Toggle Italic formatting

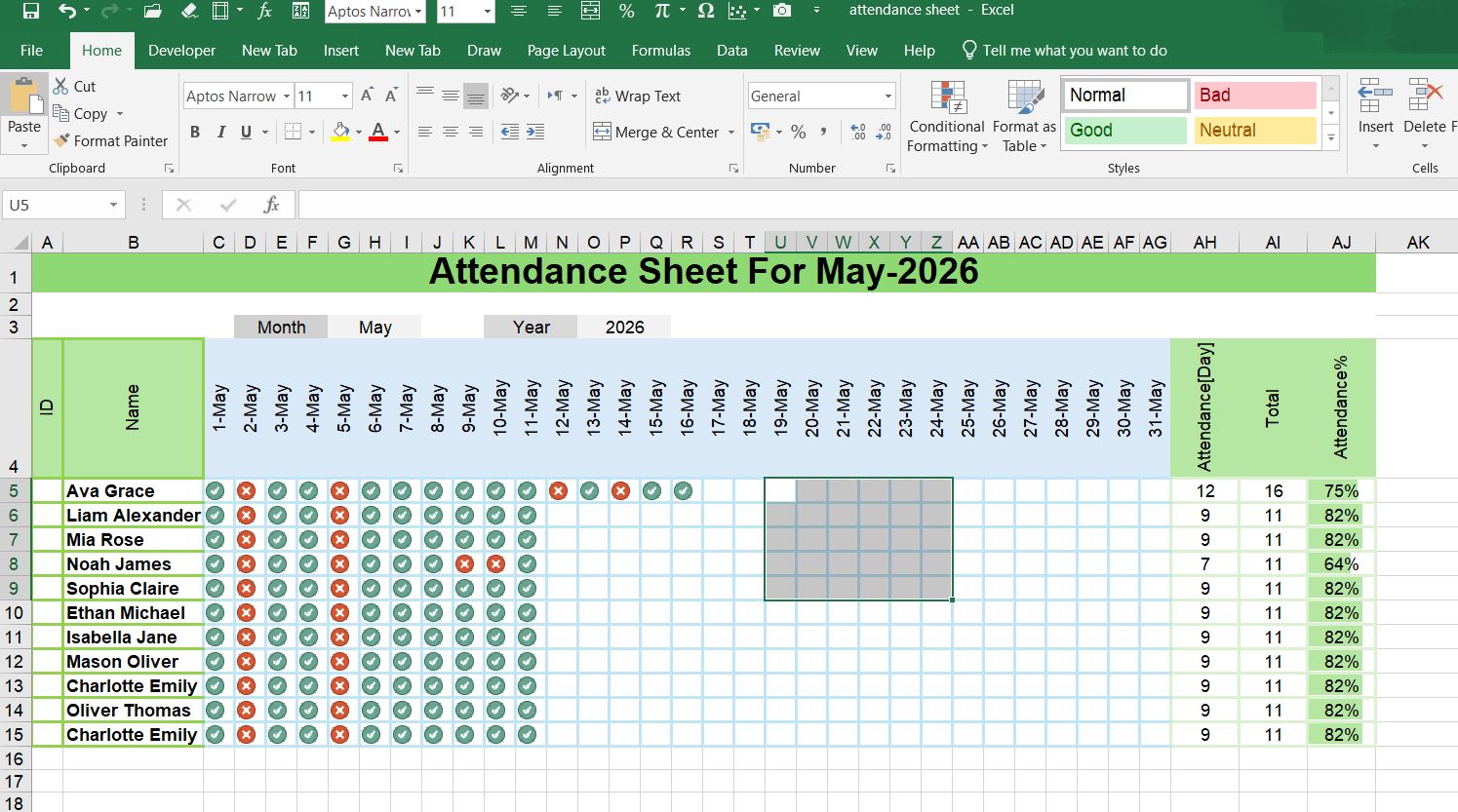click(220, 132)
